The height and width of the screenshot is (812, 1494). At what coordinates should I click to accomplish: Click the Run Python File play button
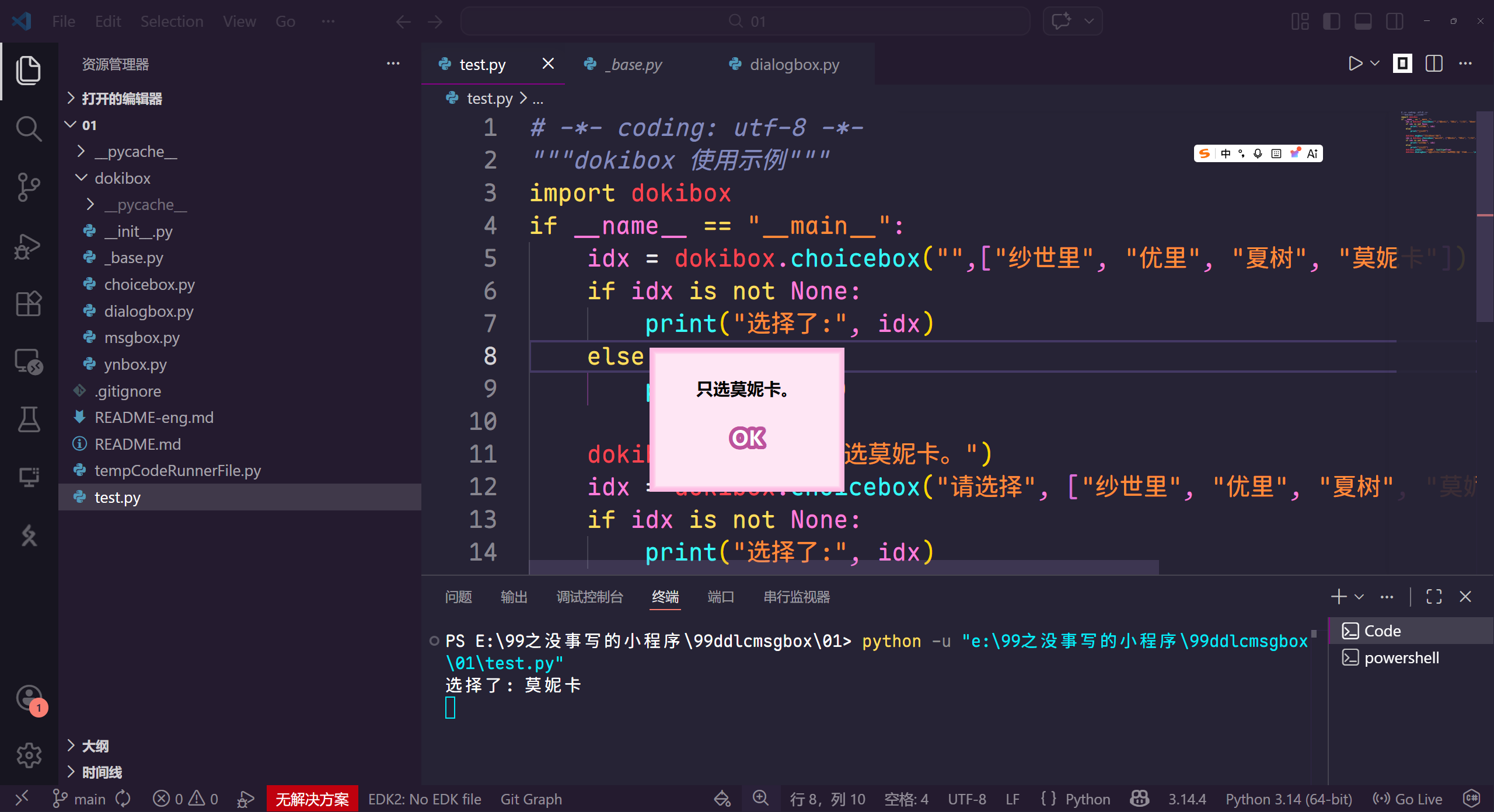(1355, 64)
